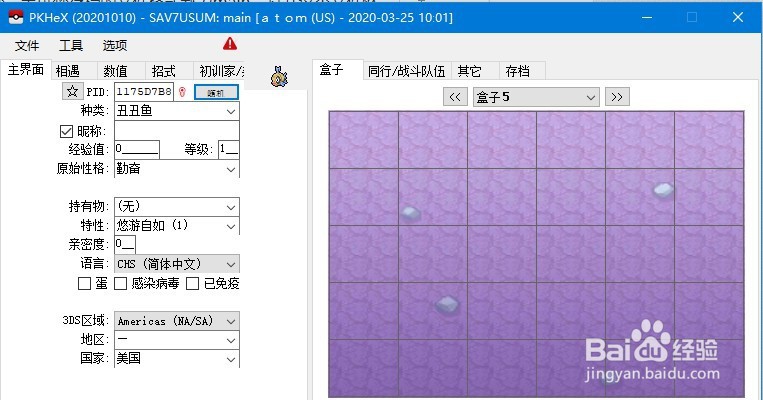Open the 盒子5 box selector dropdown

point(536,97)
